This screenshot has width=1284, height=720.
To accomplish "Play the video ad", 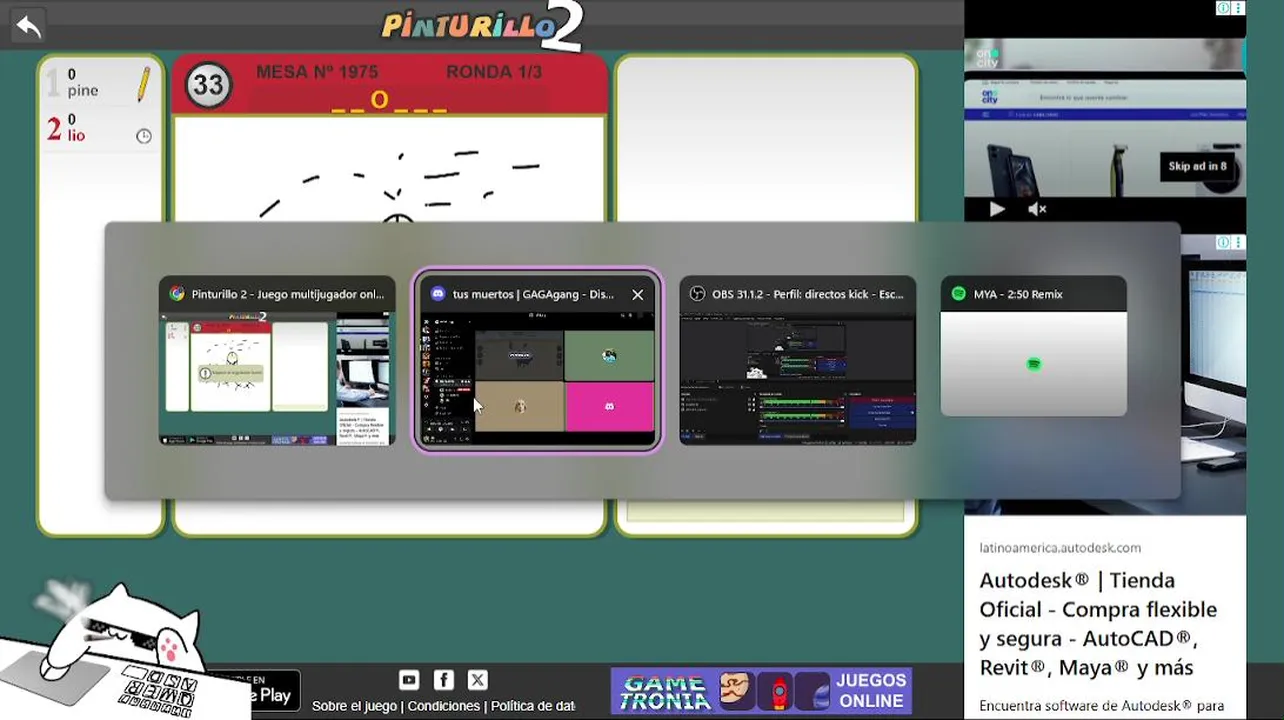I will pos(996,209).
